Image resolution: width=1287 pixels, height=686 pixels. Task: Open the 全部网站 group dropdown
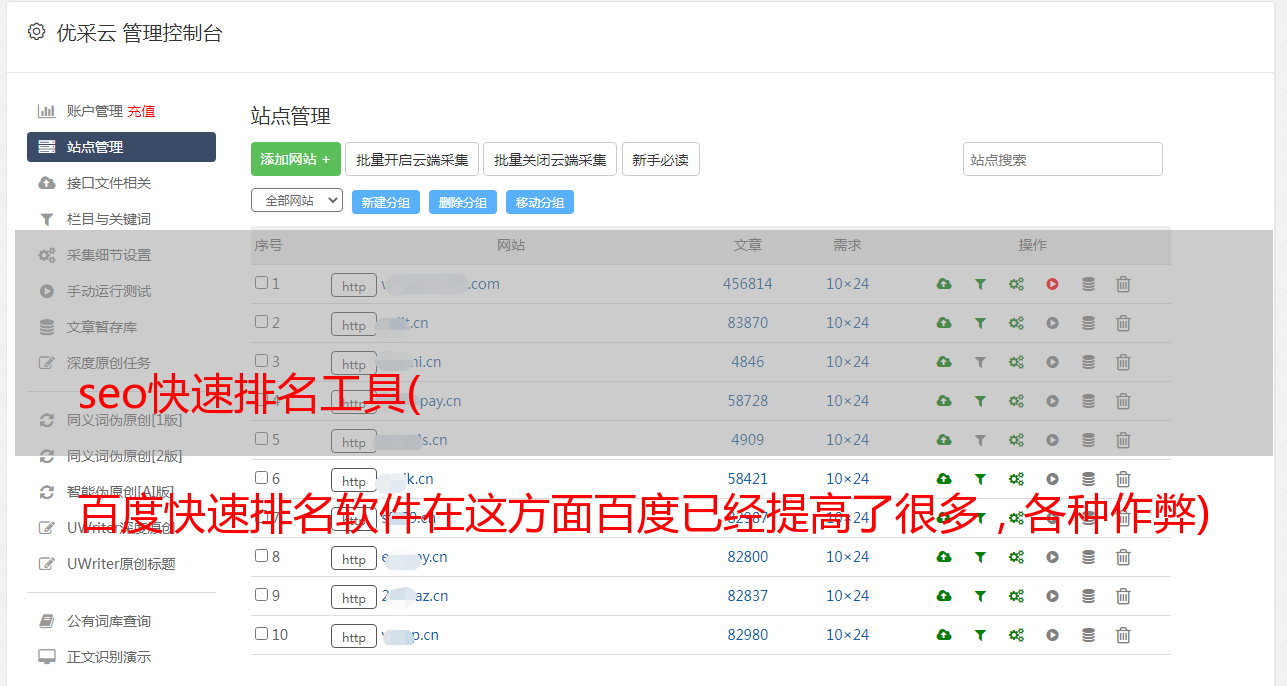(x=297, y=201)
